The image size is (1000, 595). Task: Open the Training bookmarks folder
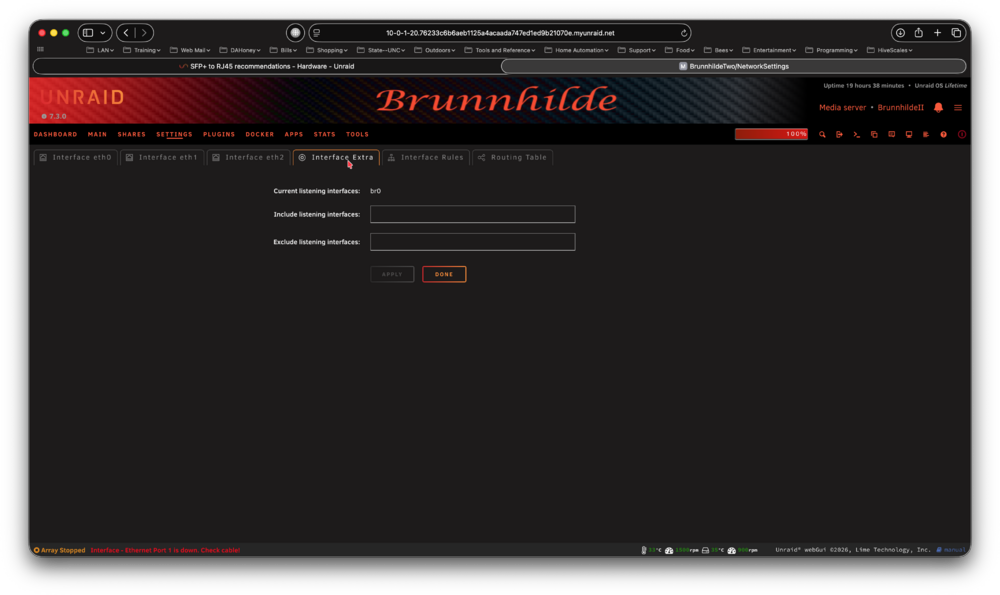142,50
